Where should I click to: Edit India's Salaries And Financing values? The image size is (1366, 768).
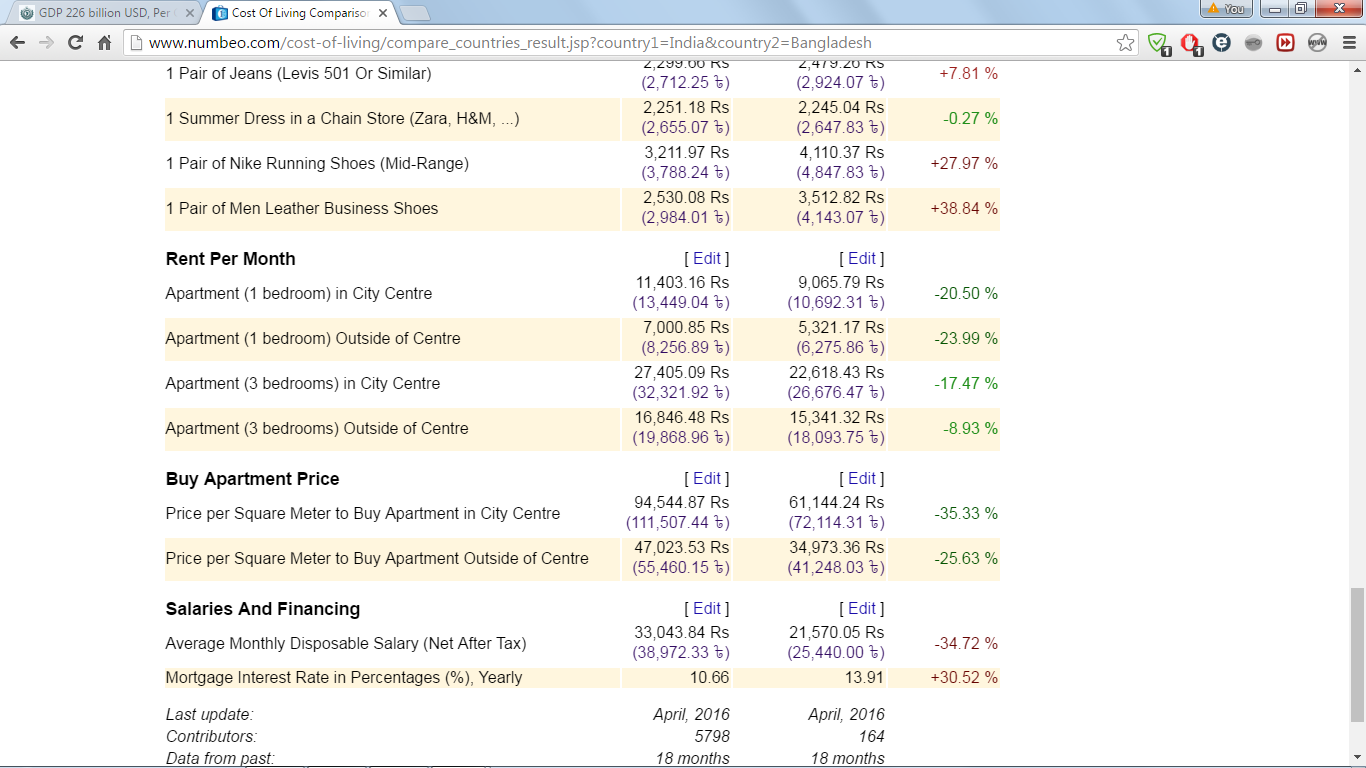pyautogui.click(x=706, y=608)
